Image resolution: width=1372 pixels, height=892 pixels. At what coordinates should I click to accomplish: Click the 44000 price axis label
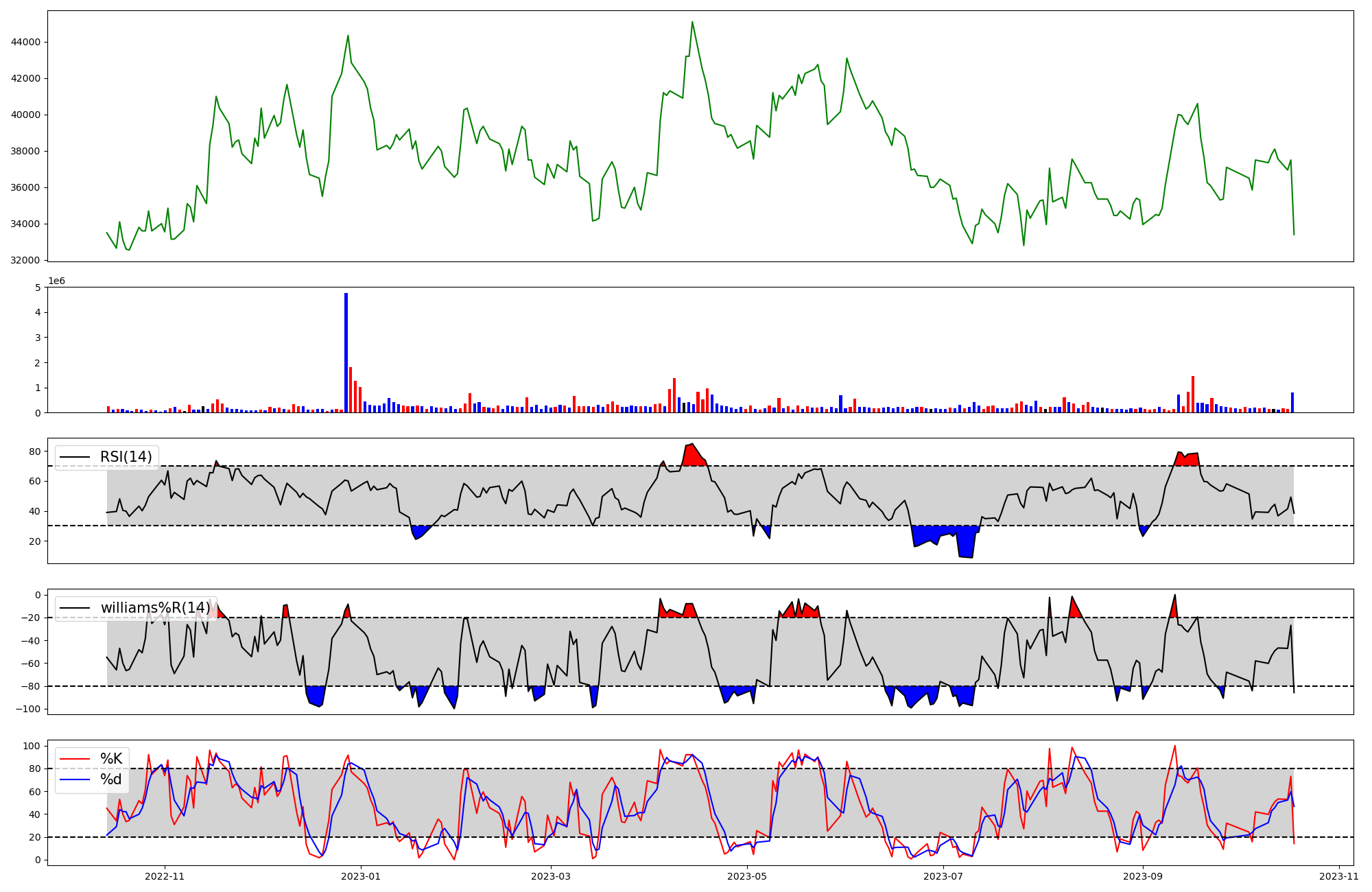[x=26, y=43]
